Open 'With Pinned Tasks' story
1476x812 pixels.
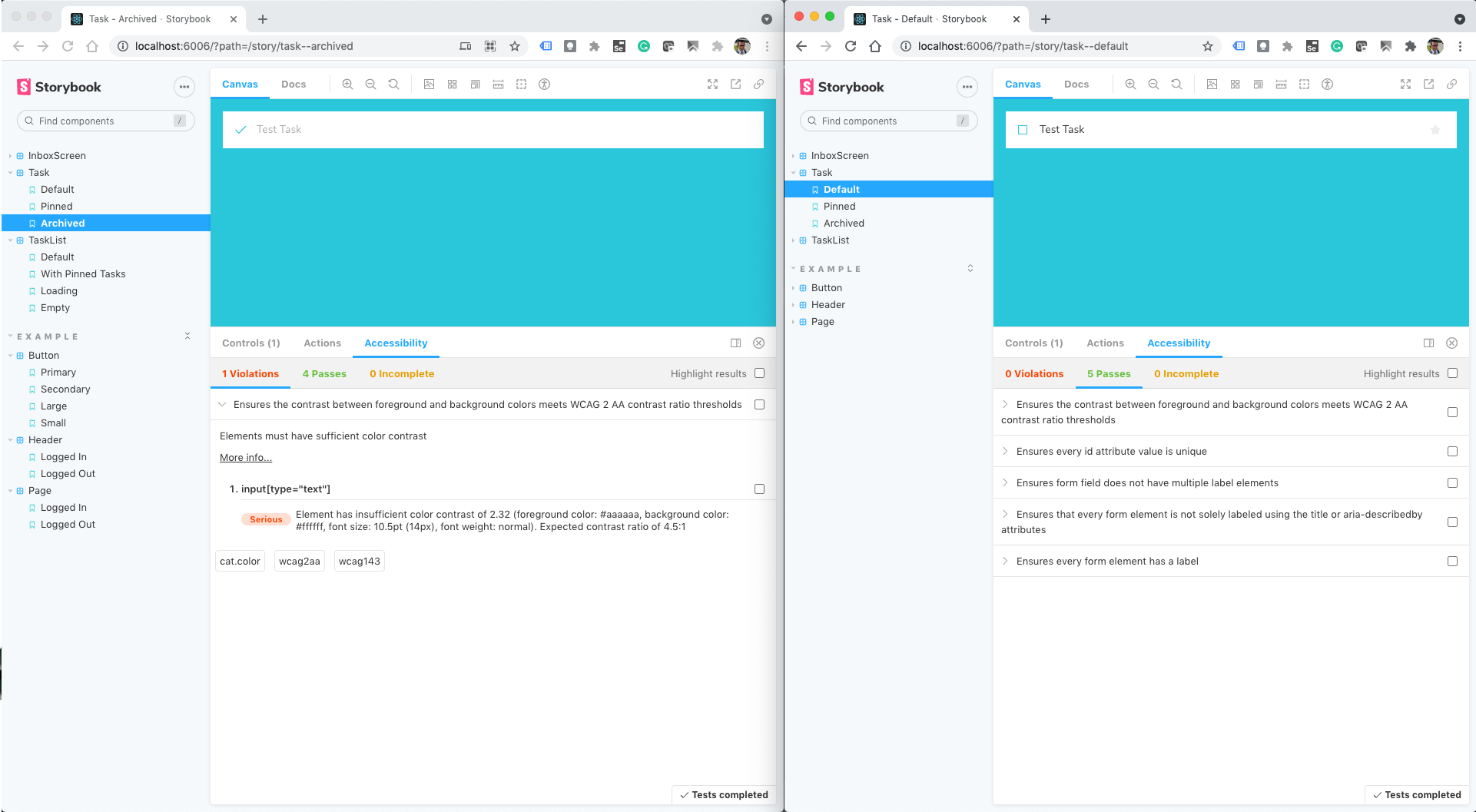click(x=83, y=274)
